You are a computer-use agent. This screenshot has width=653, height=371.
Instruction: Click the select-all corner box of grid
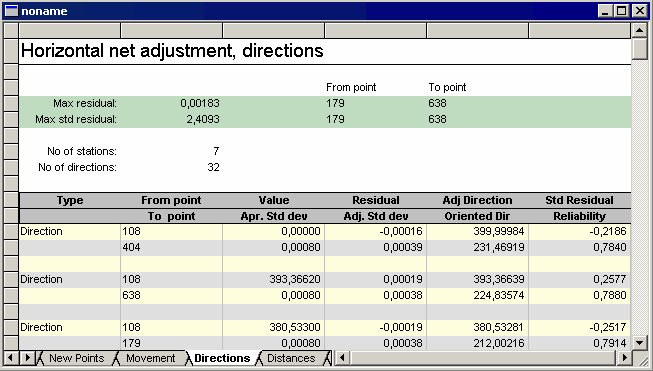point(11,30)
